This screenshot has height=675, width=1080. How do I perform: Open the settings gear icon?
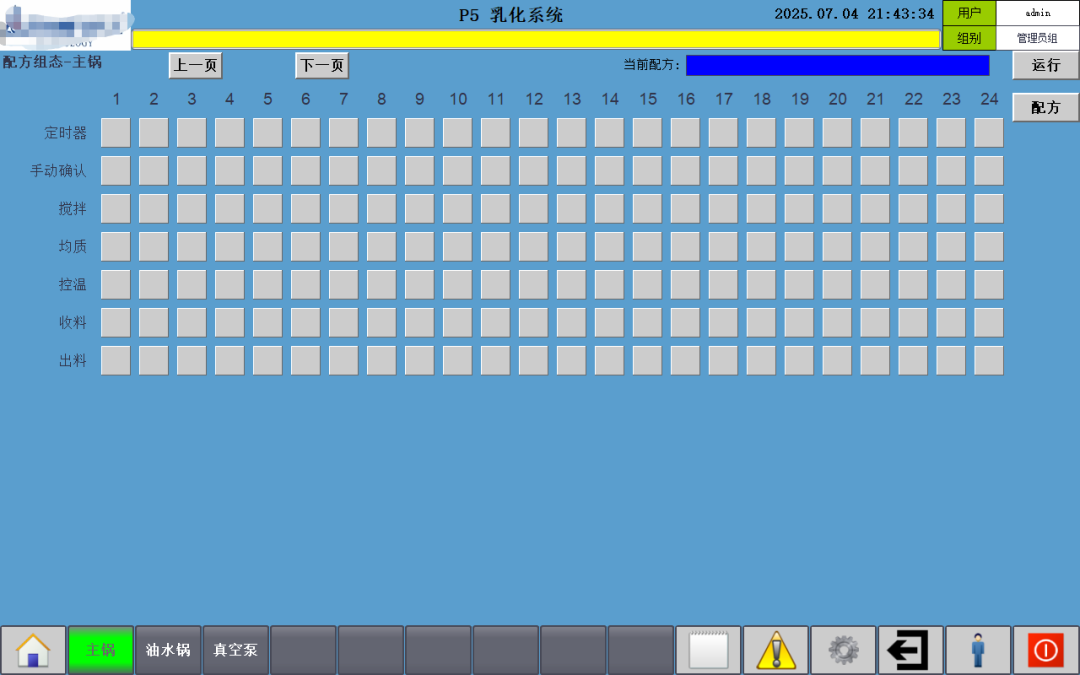click(843, 650)
